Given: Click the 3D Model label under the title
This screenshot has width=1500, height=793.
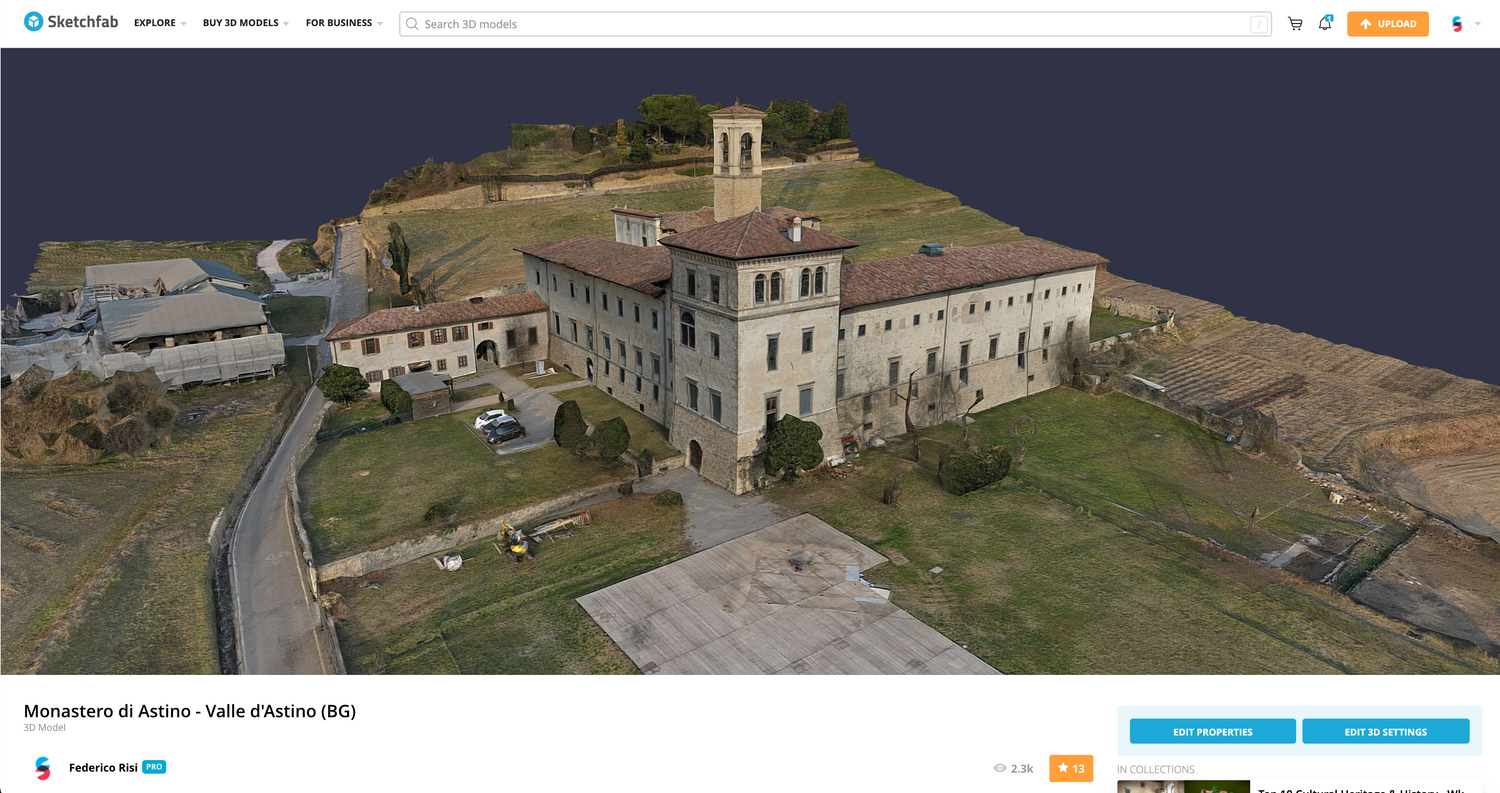Looking at the screenshot, I should (44, 727).
